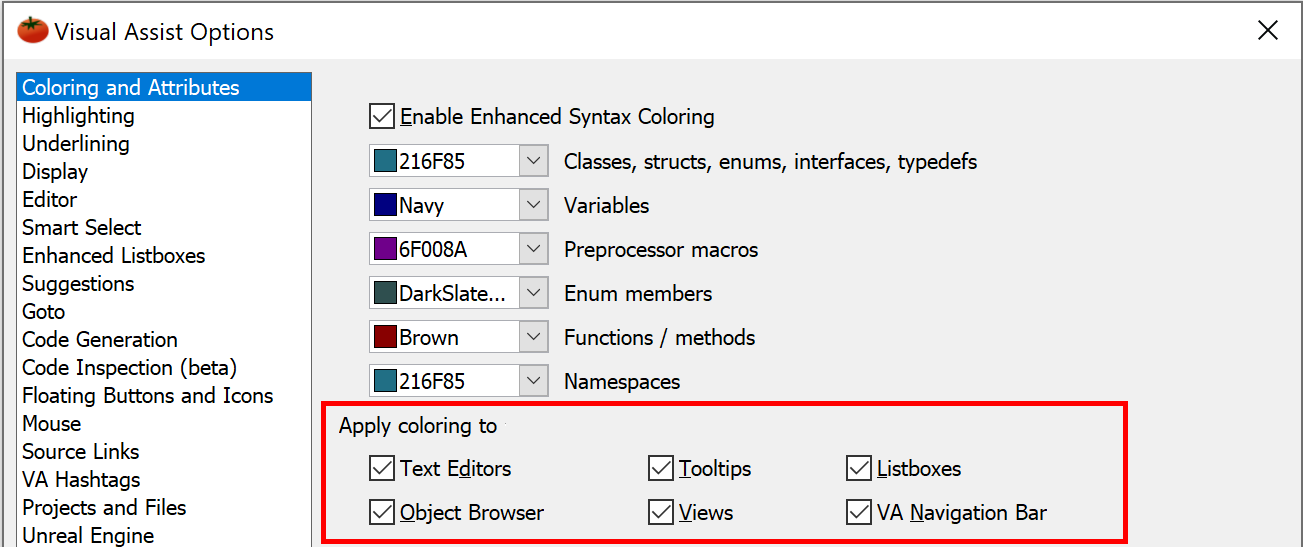Close the Visual Assist Options dialog
The image size is (1303, 547).
(1268, 31)
